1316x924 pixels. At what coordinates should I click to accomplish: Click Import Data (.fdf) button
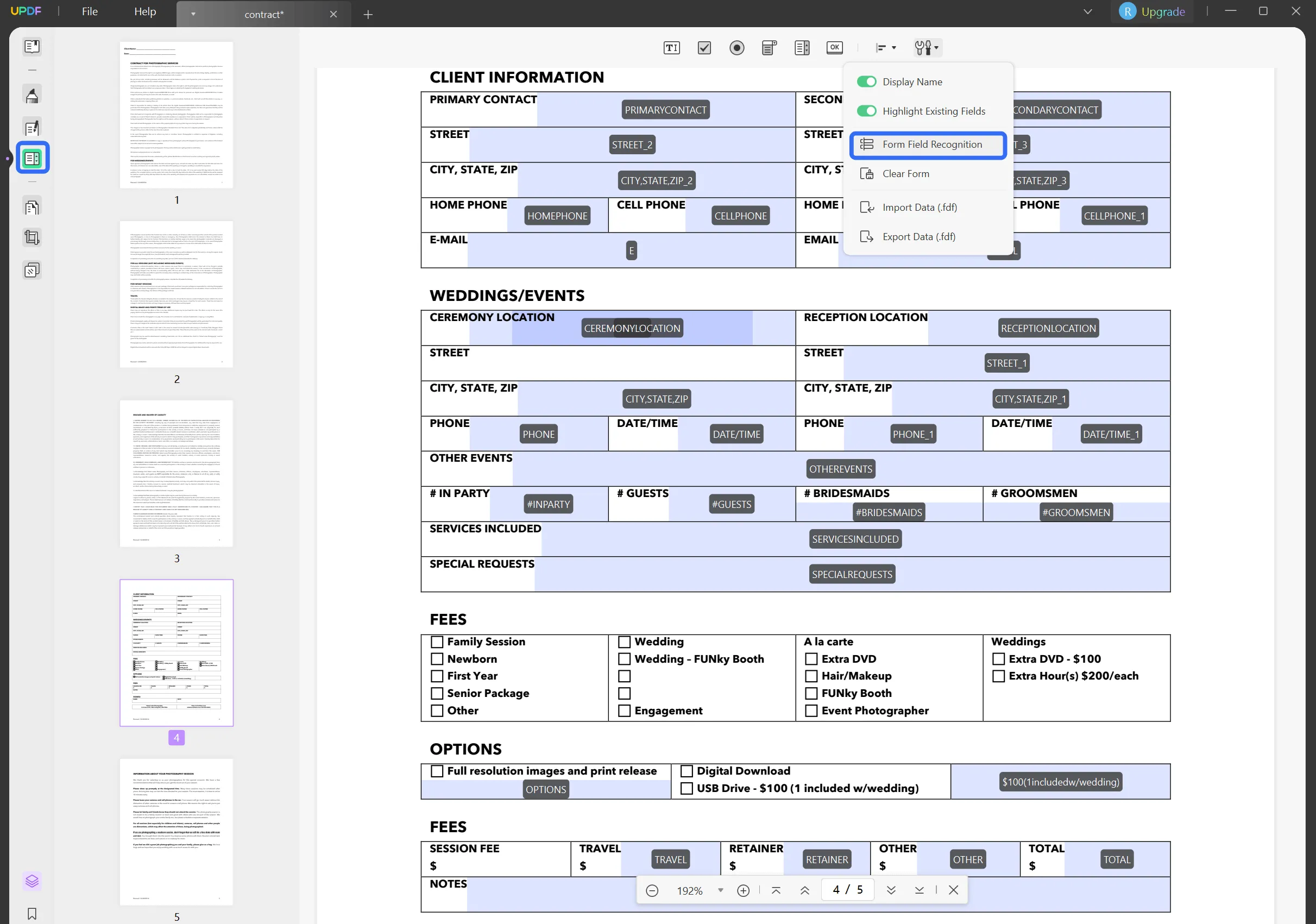click(920, 206)
